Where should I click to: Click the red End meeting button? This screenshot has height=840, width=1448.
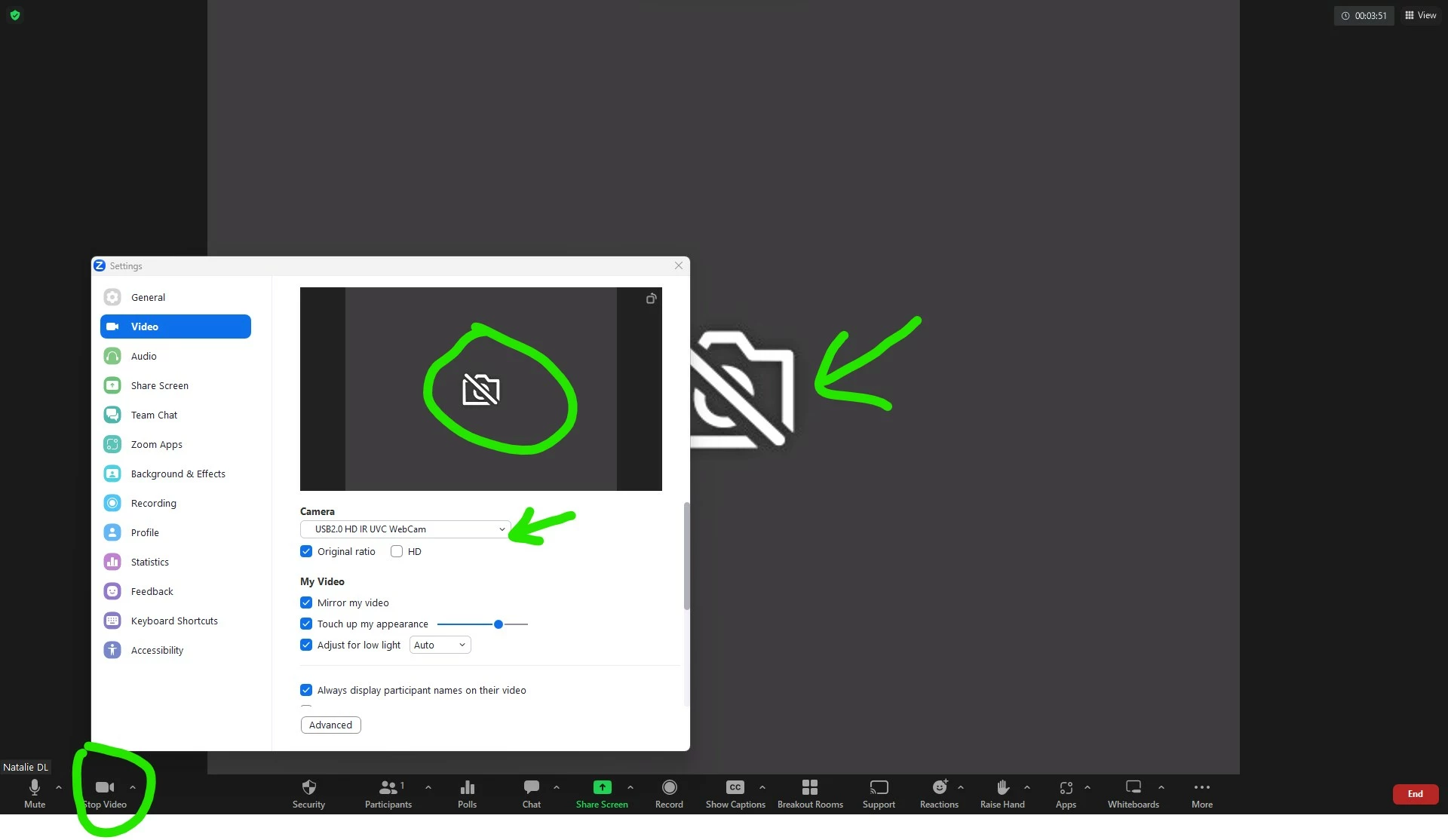[x=1415, y=794]
